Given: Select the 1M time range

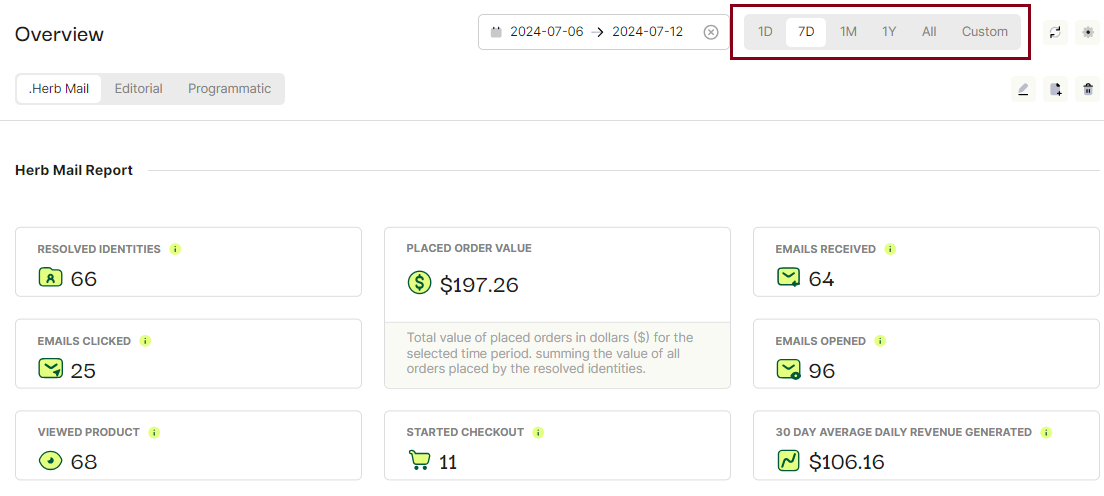Looking at the screenshot, I should (848, 32).
